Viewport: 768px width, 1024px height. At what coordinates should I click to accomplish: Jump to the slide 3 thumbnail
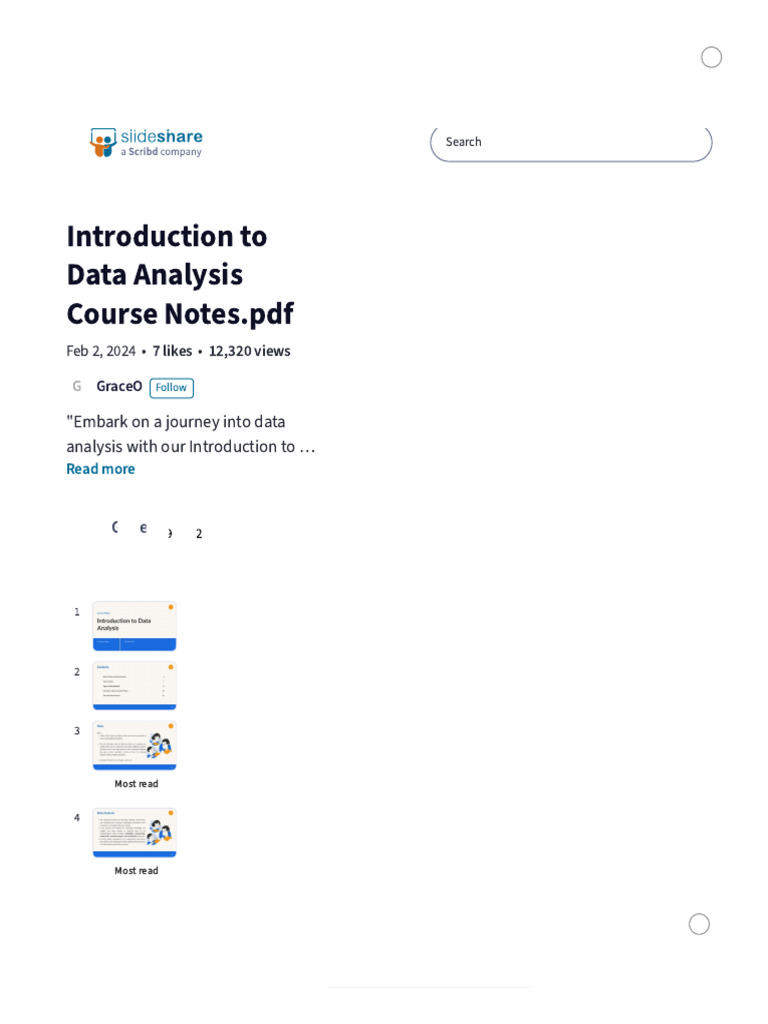click(134, 745)
